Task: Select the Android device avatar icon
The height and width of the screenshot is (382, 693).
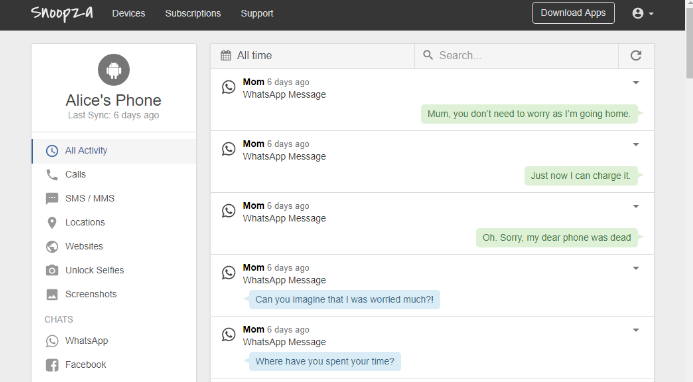Action: coord(114,70)
